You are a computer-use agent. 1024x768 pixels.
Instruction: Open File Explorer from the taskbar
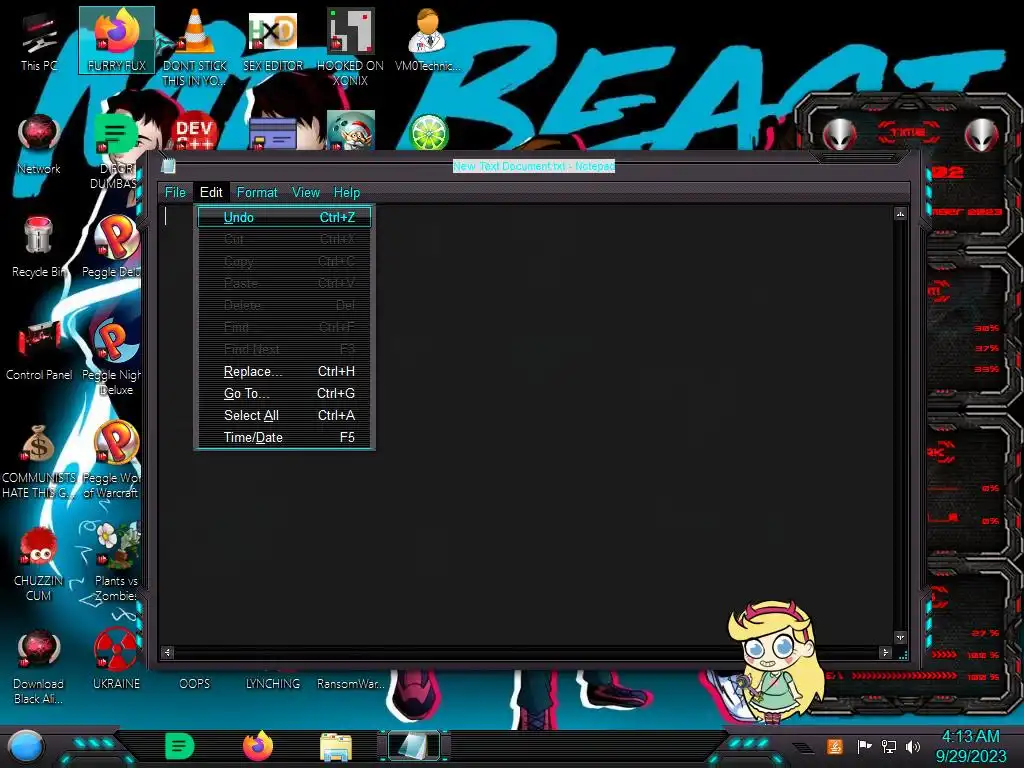pos(336,746)
